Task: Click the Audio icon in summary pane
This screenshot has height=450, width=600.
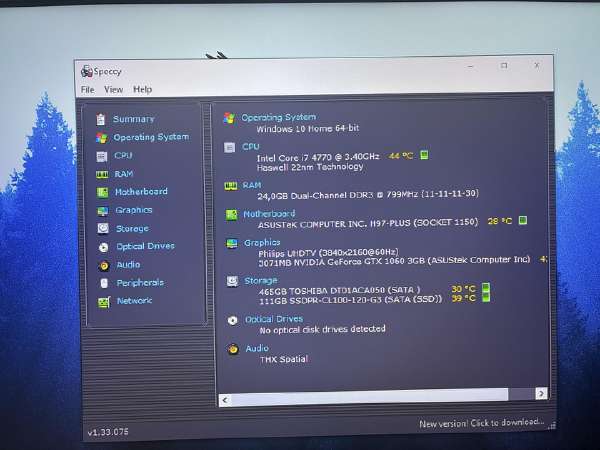Action: click(x=233, y=349)
